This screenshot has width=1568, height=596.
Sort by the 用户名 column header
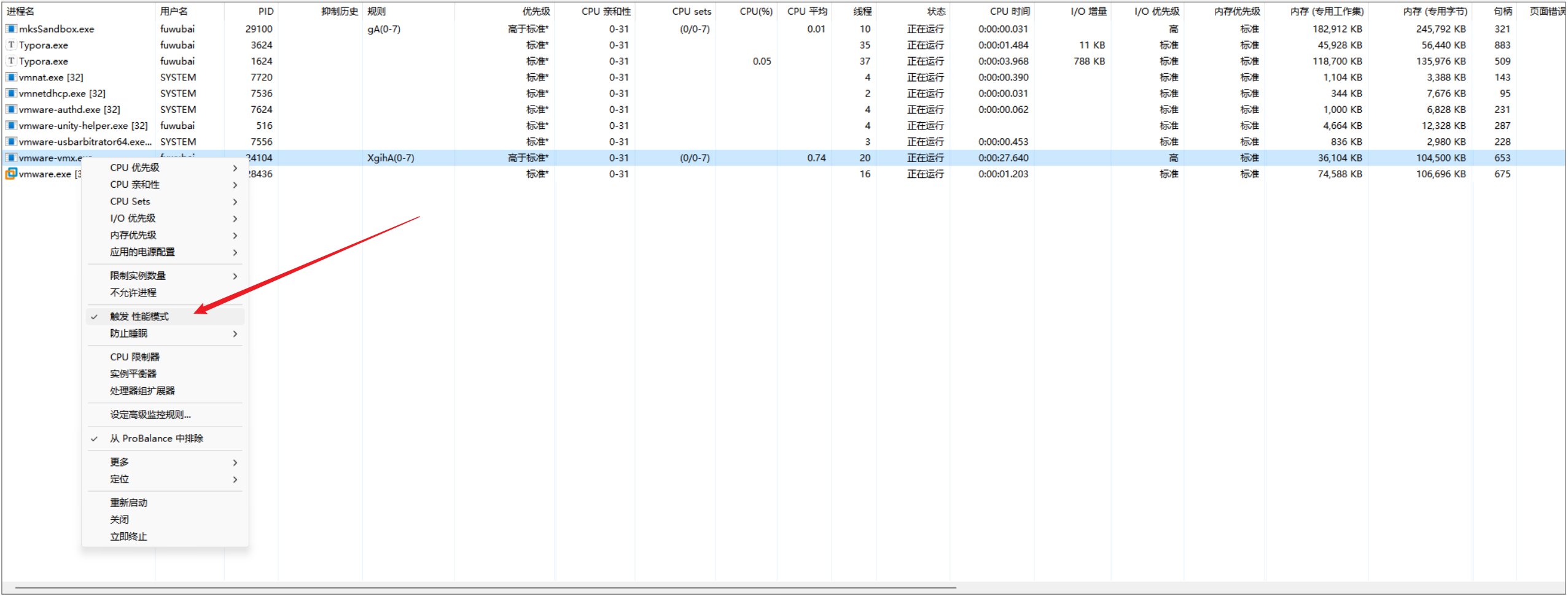point(190,12)
